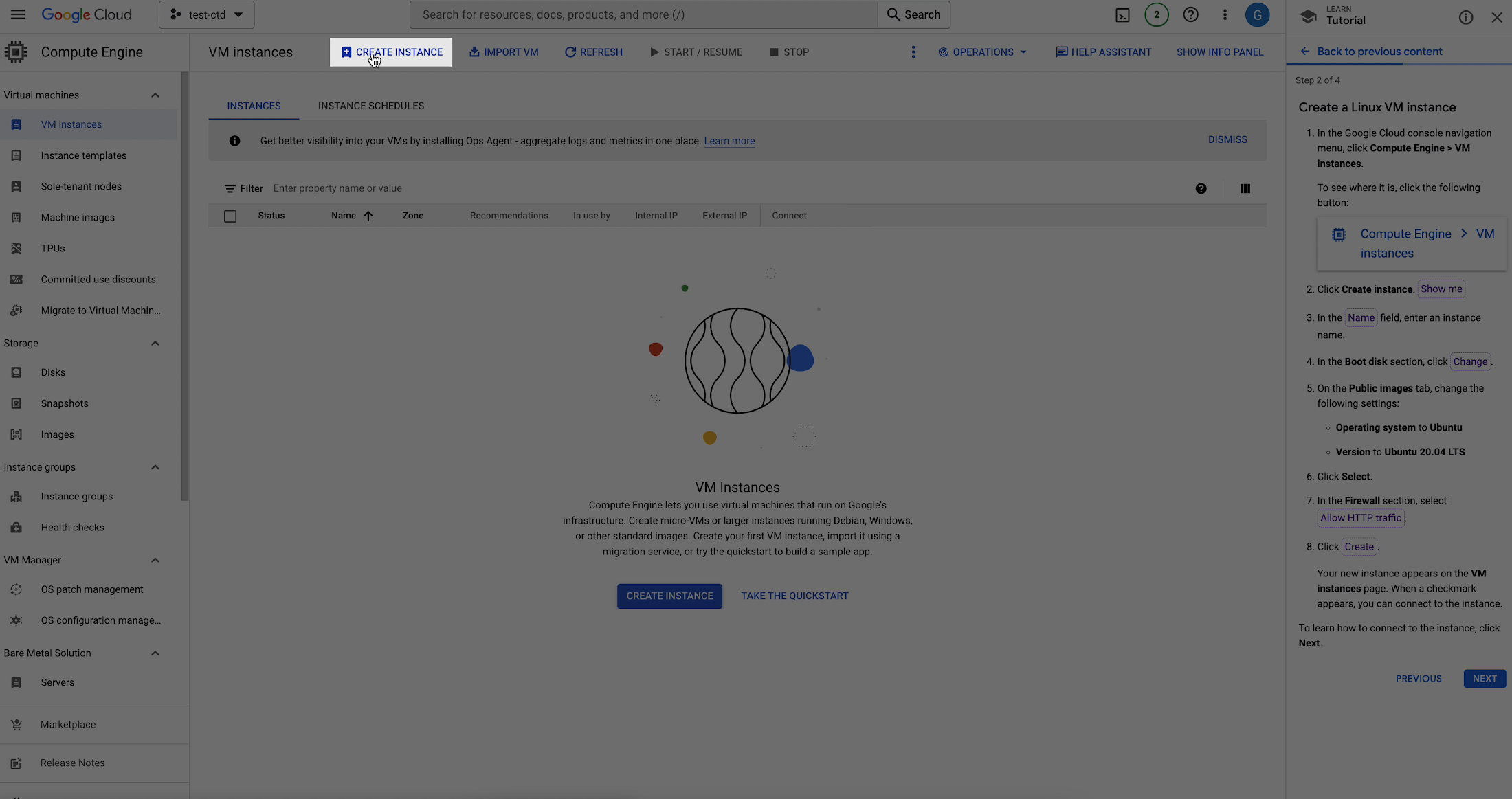Open the Learn more link
The height and width of the screenshot is (799, 1512).
click(729, 141)
